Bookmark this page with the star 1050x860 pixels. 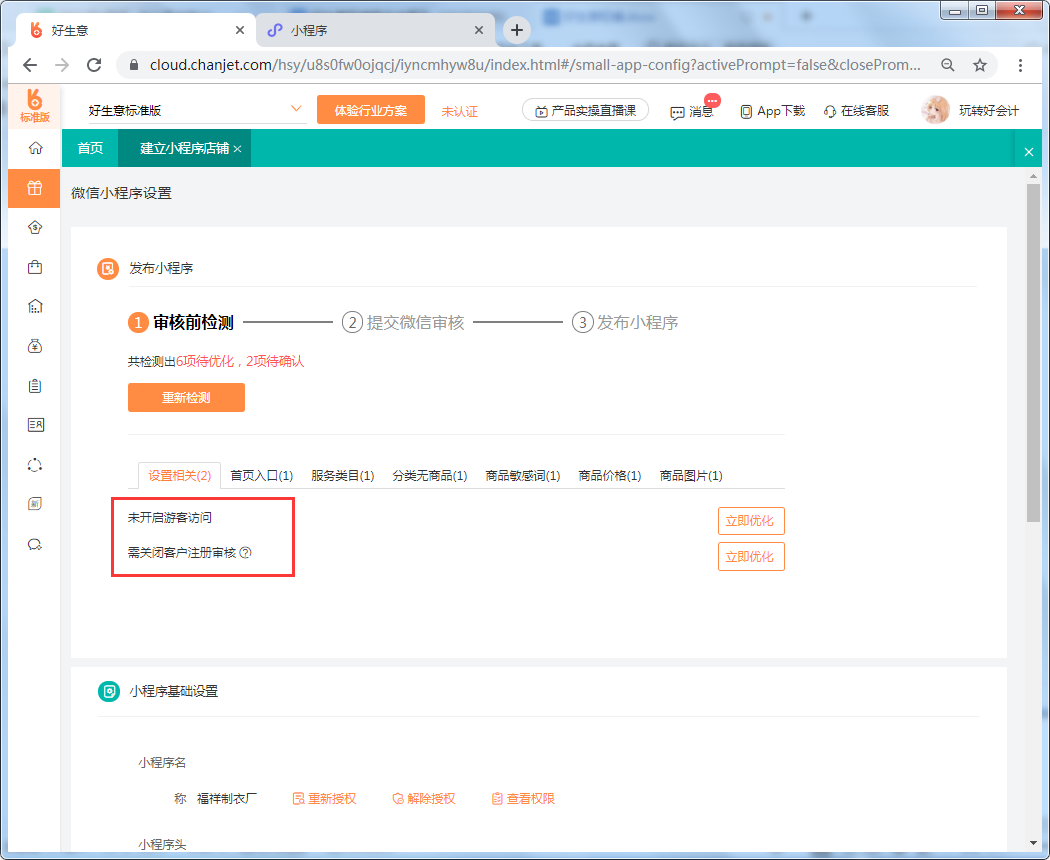980,65
